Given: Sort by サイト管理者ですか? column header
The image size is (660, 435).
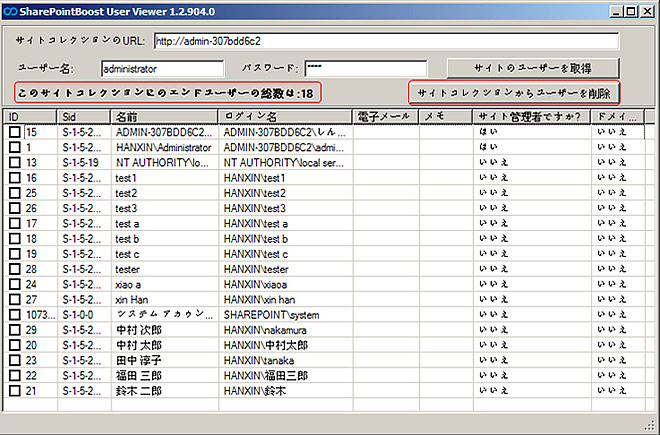Looking at the screenshot, I should point(532,117).
